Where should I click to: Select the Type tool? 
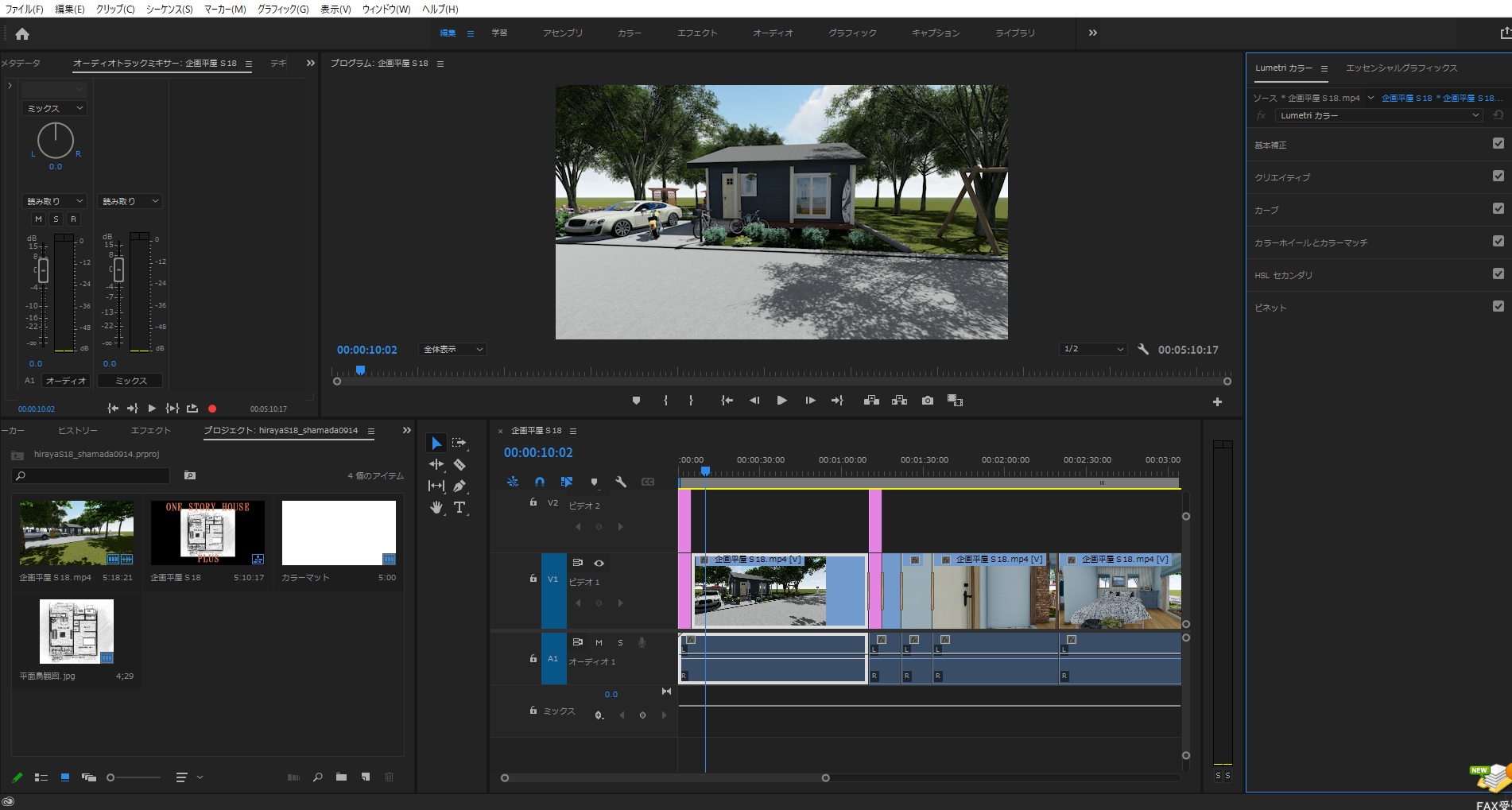pos(459,507)
